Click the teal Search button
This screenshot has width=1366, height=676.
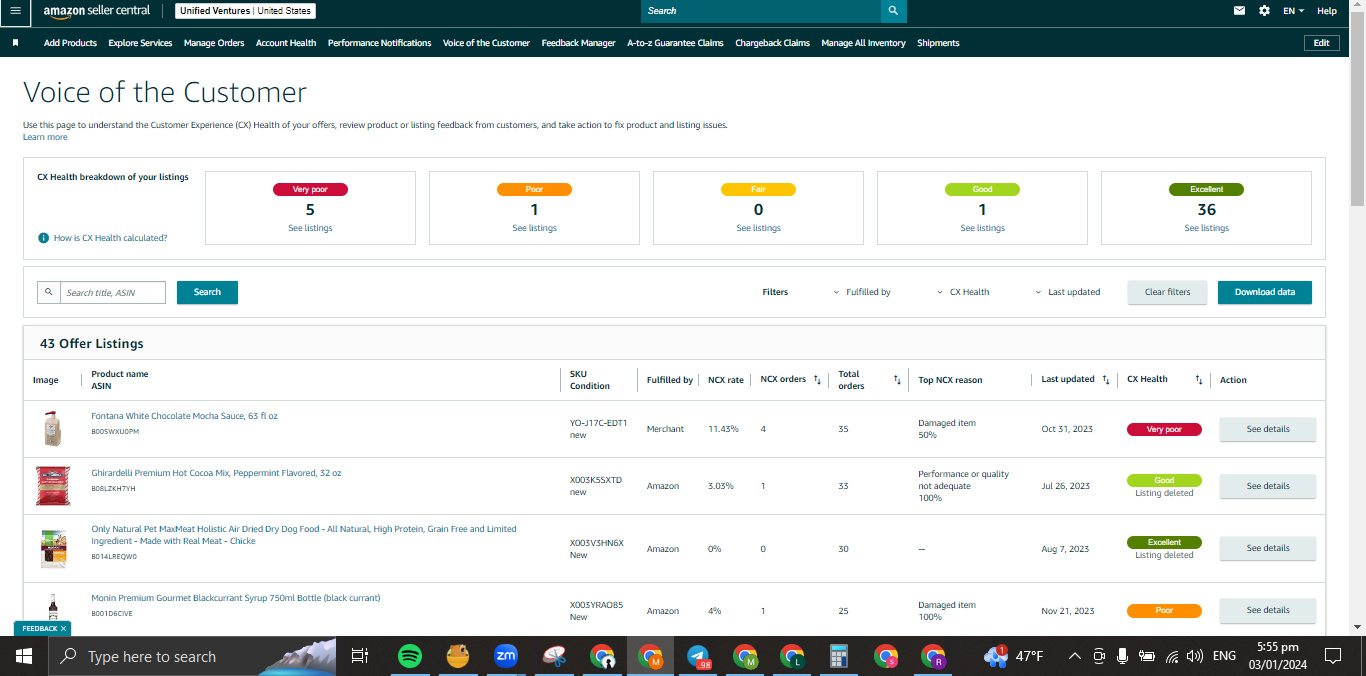click(207, 292)
